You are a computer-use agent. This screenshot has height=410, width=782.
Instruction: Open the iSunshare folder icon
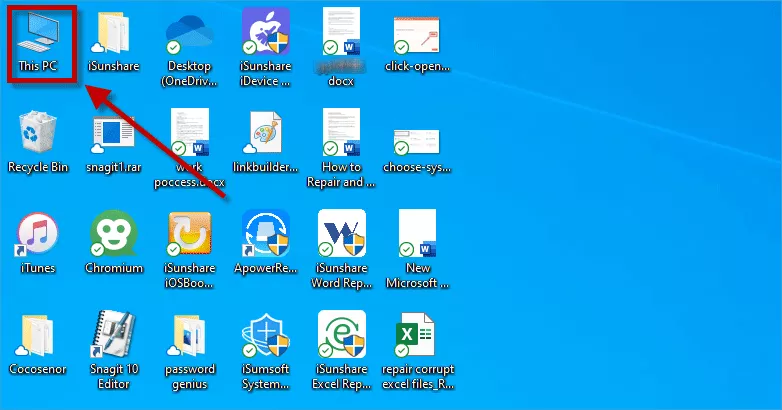(113, 33)
